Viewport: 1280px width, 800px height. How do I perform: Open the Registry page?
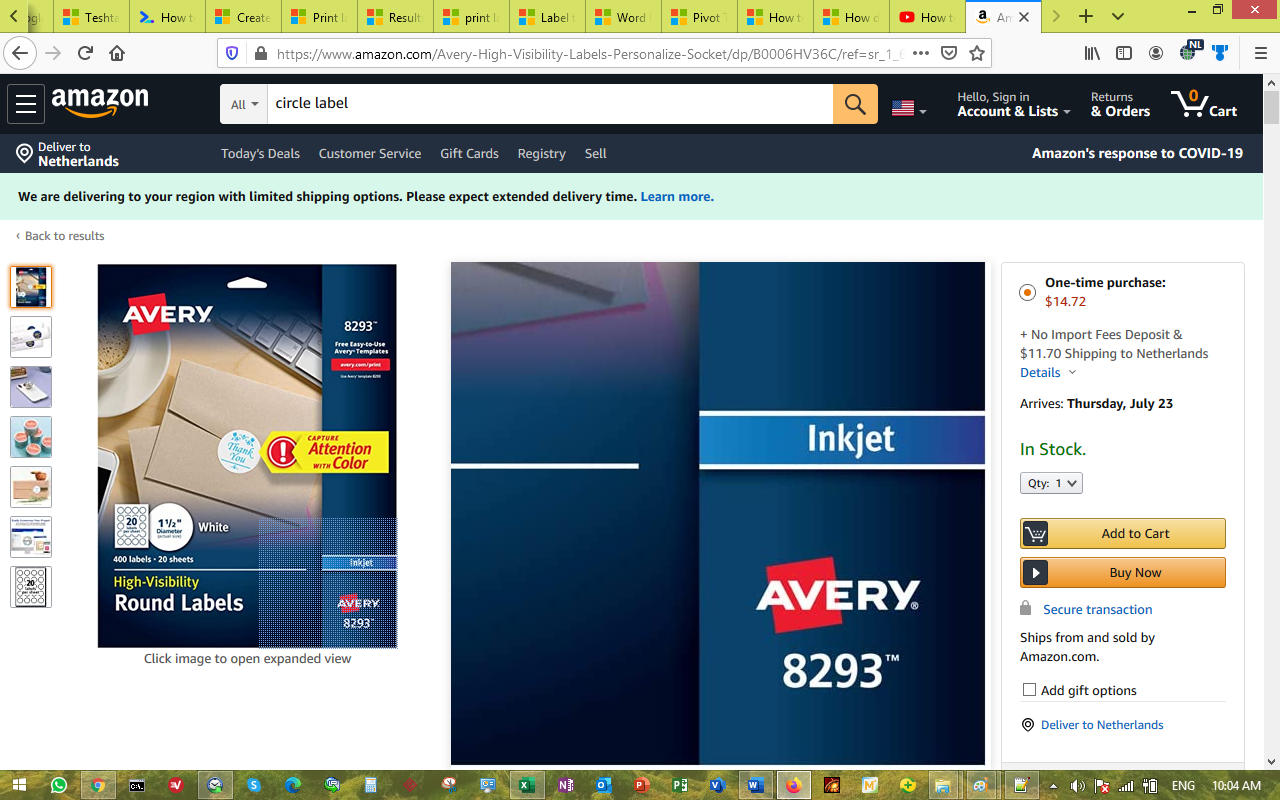(541, 153)
